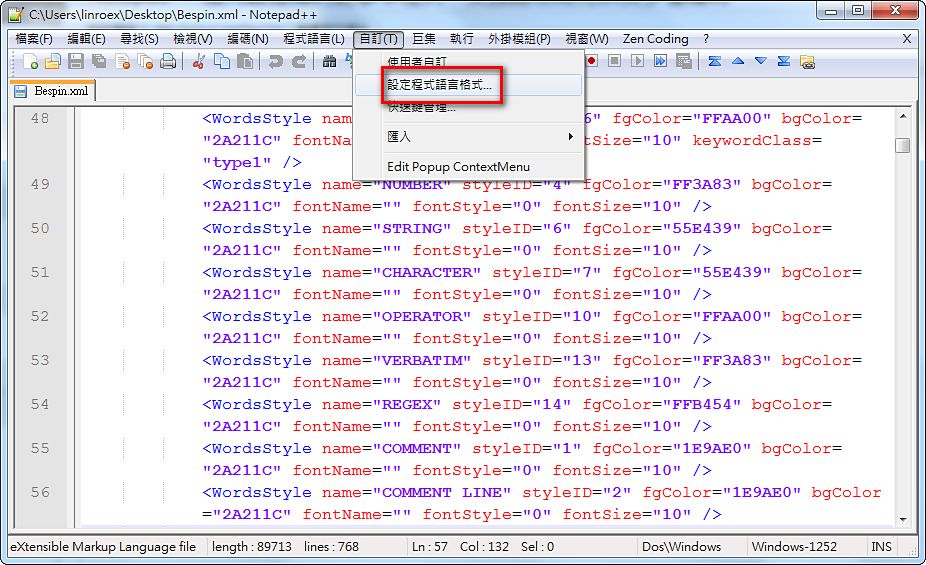Open the 外掛模組(P) menu
The image size is (926, 565).
519,39
